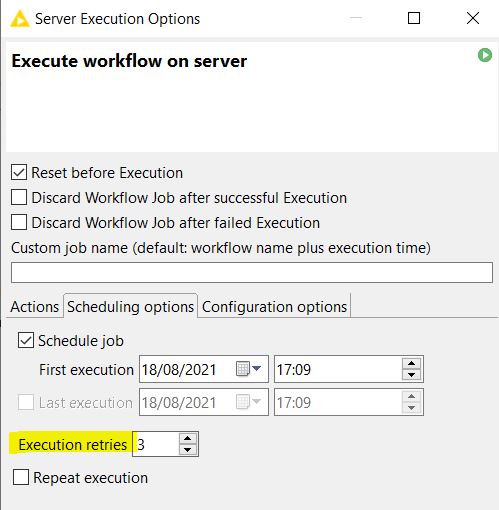The width and height of the screenshot is (499, 510).
Task: Decrement Execution retries value
Action: (x=188, y=449)
